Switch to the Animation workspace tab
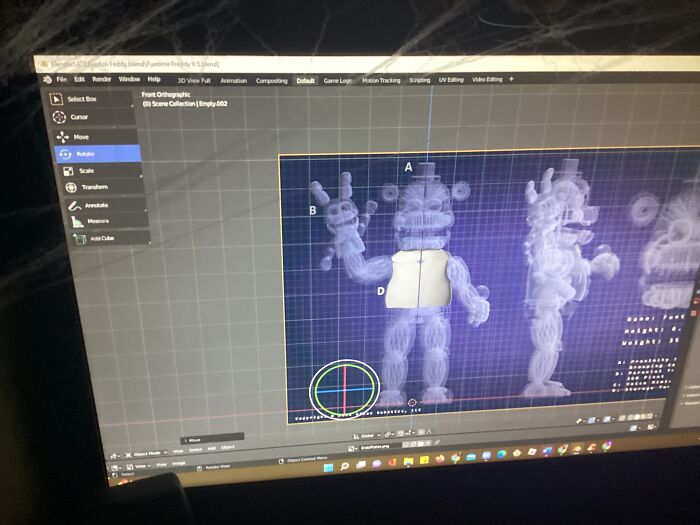This screenshot has width=700, height=525. tap(233, 81)
